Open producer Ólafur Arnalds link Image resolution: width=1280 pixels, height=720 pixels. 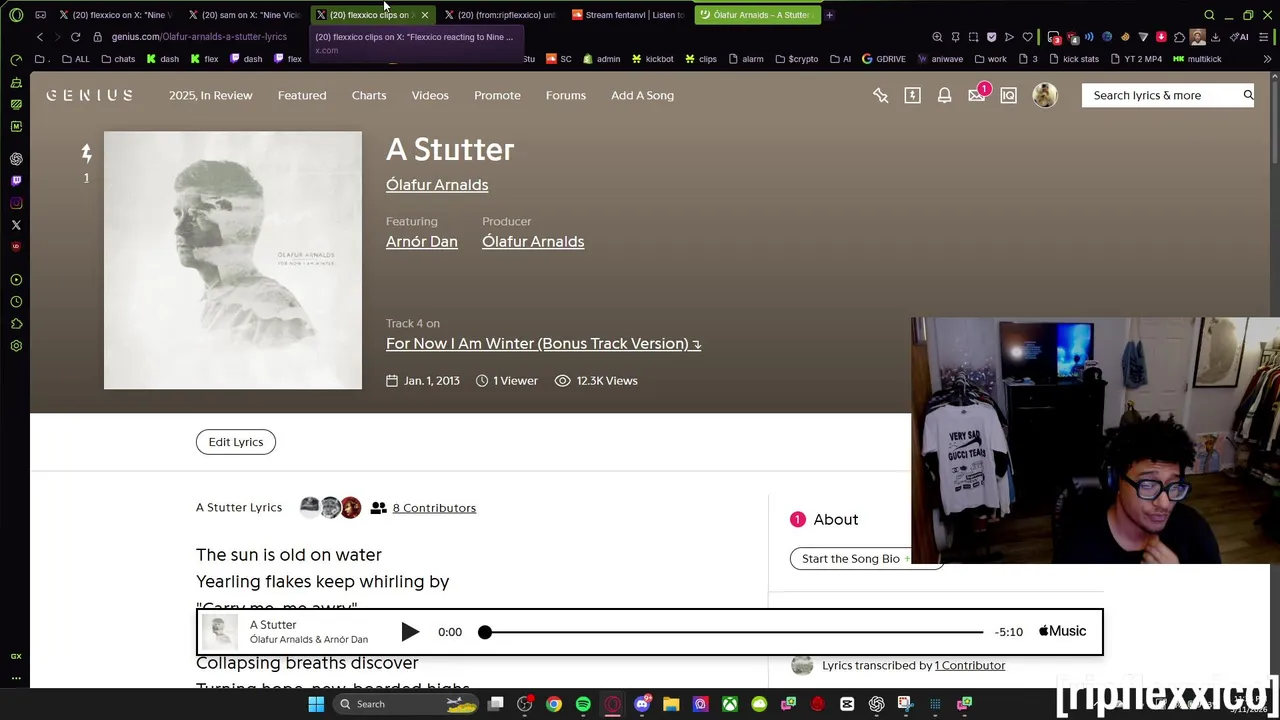[x=533, y=242]
